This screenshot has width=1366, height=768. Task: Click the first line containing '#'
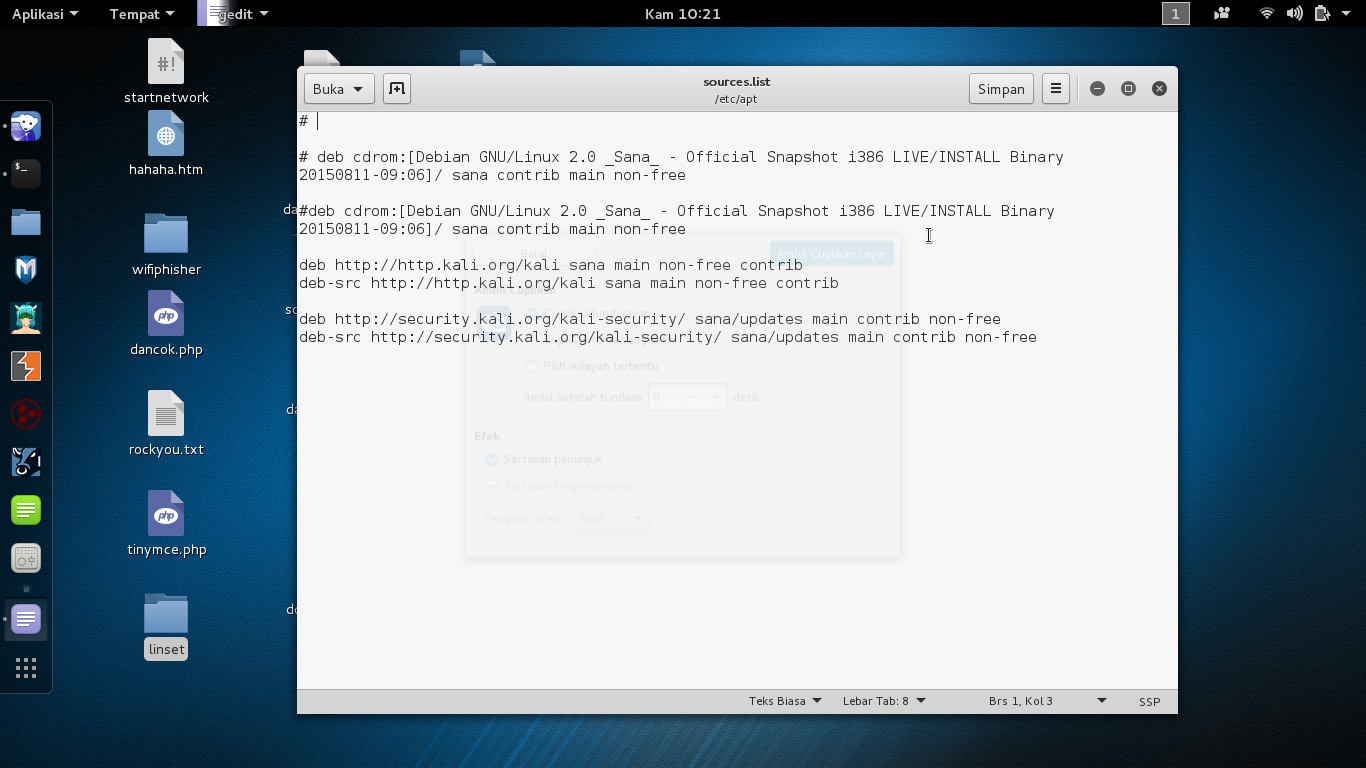304,121
